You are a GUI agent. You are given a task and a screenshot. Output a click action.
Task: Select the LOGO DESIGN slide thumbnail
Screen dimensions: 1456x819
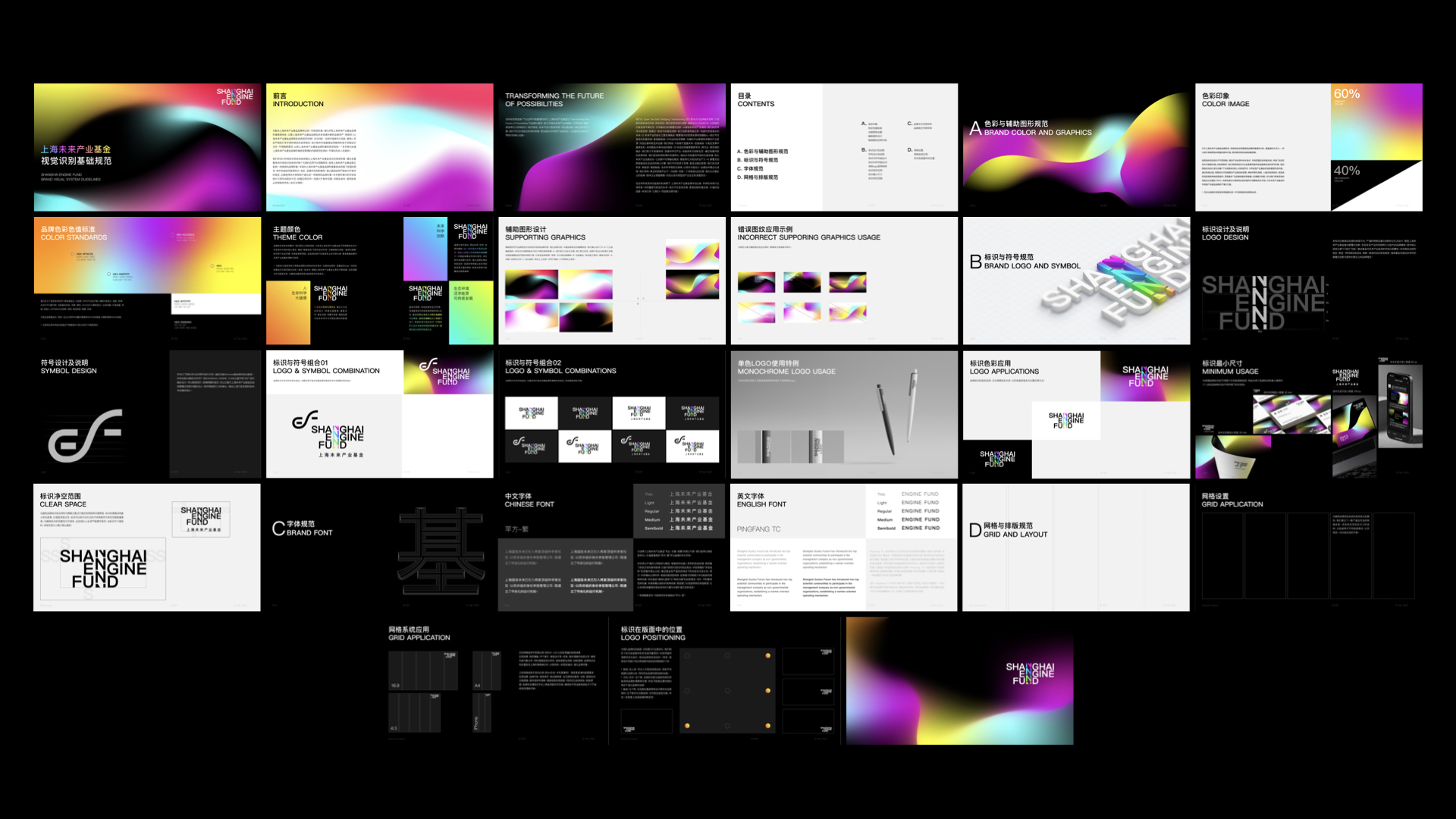(x=1308, y=281)
